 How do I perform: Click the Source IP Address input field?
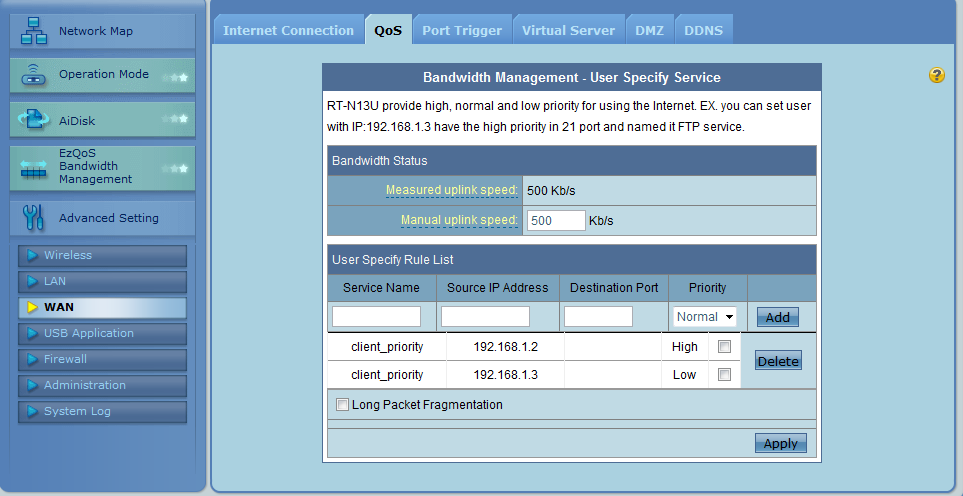coord(485,317)
